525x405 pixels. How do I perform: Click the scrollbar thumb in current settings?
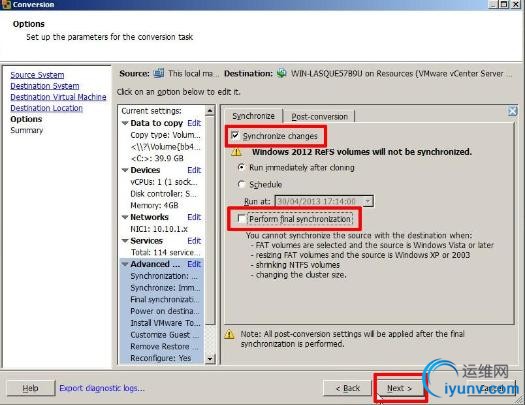point(210,220)
